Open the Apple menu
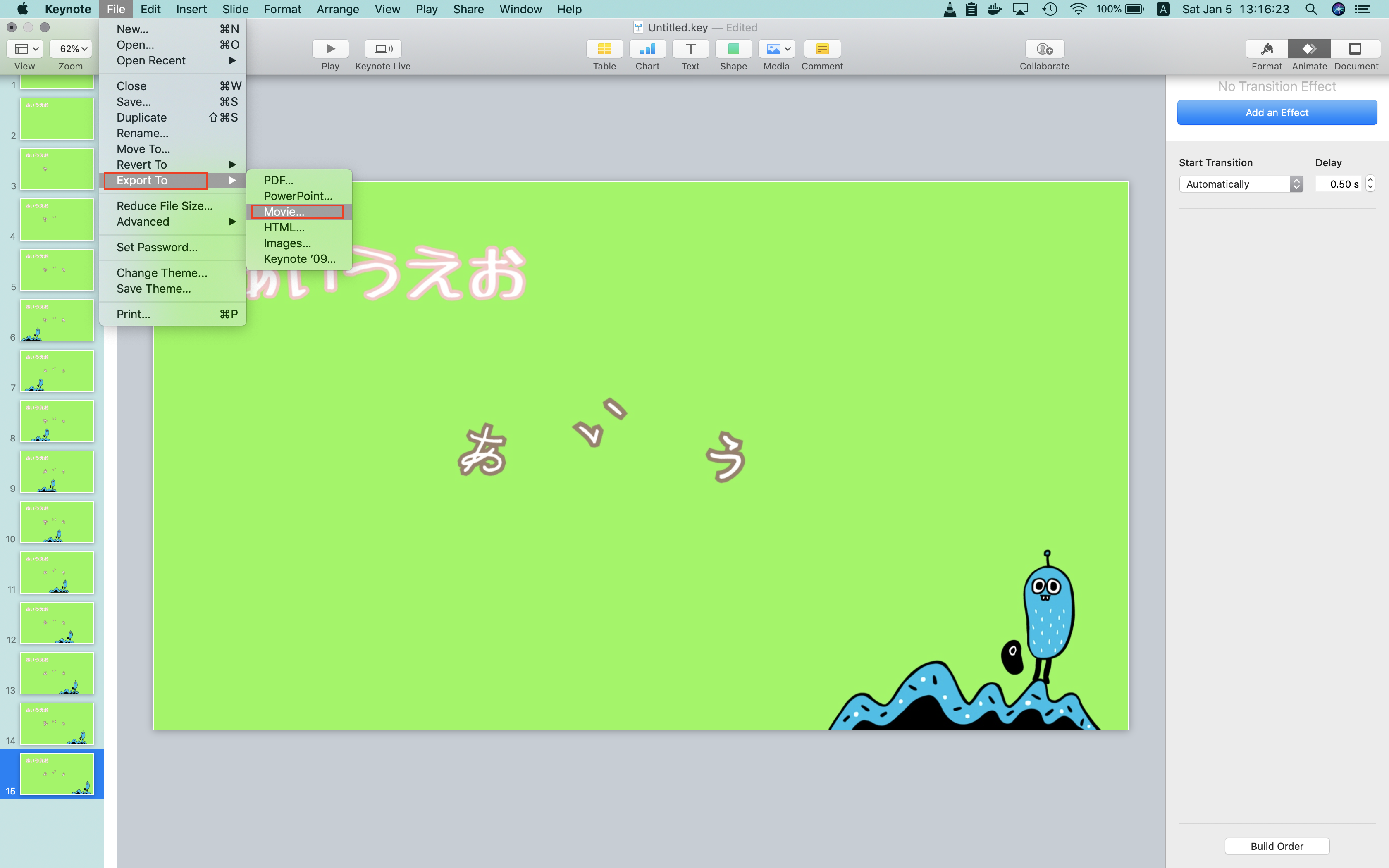 [22, 9]
